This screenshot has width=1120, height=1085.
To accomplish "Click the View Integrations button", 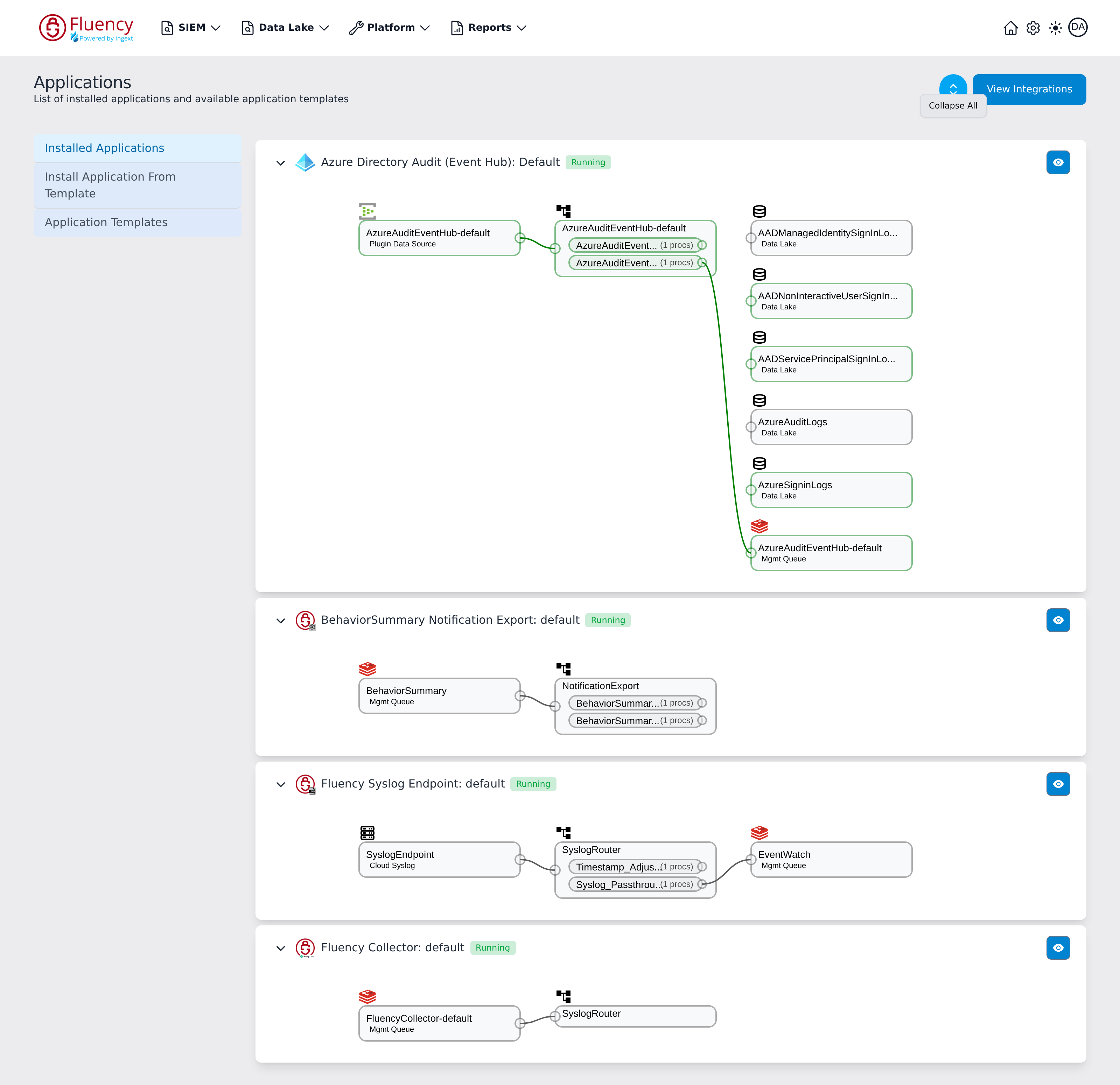I will click(x=1029, y=89).
